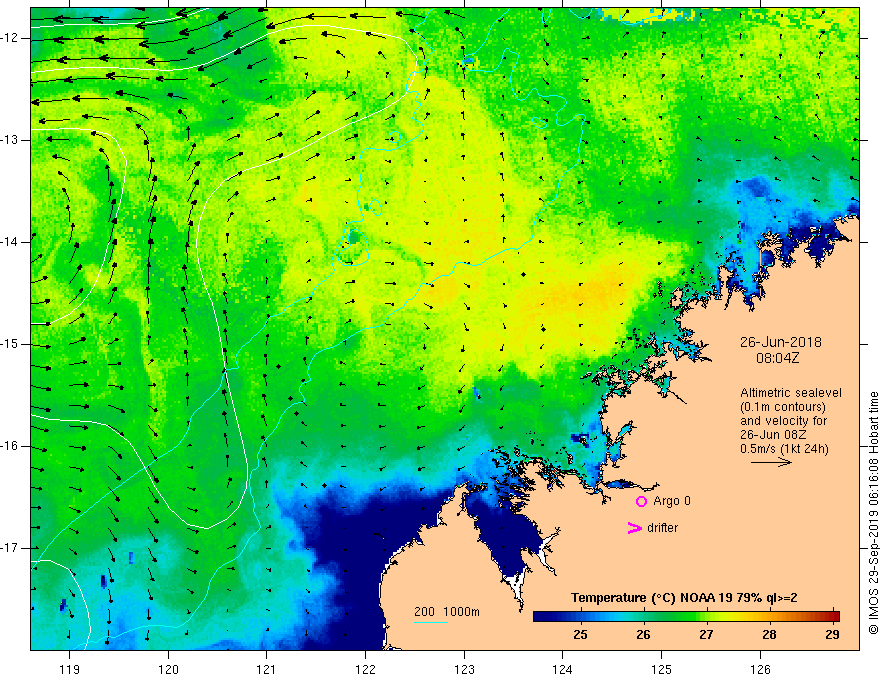Click the 'Altimetric sealevel' text line
Viewport: 880px width, 680px height.
(x=791, y=393)
